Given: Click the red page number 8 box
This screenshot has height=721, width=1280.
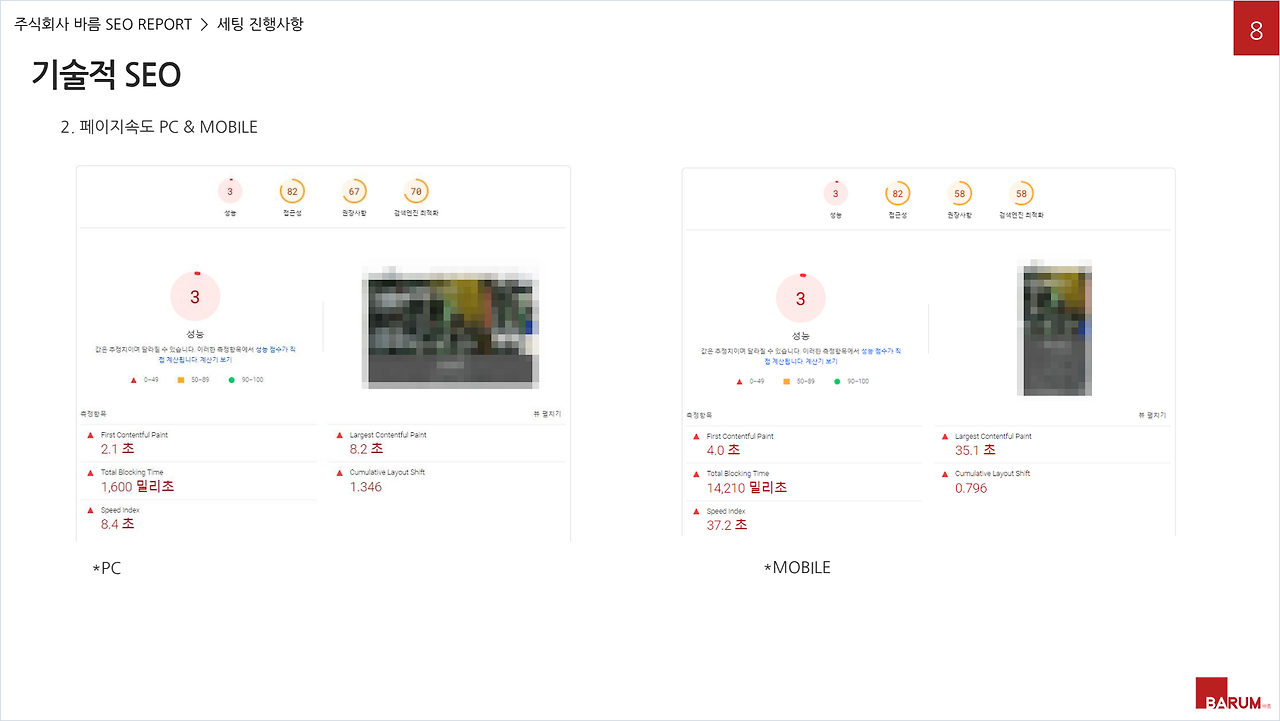Looking at the screenshot, I should point(1256,28).
